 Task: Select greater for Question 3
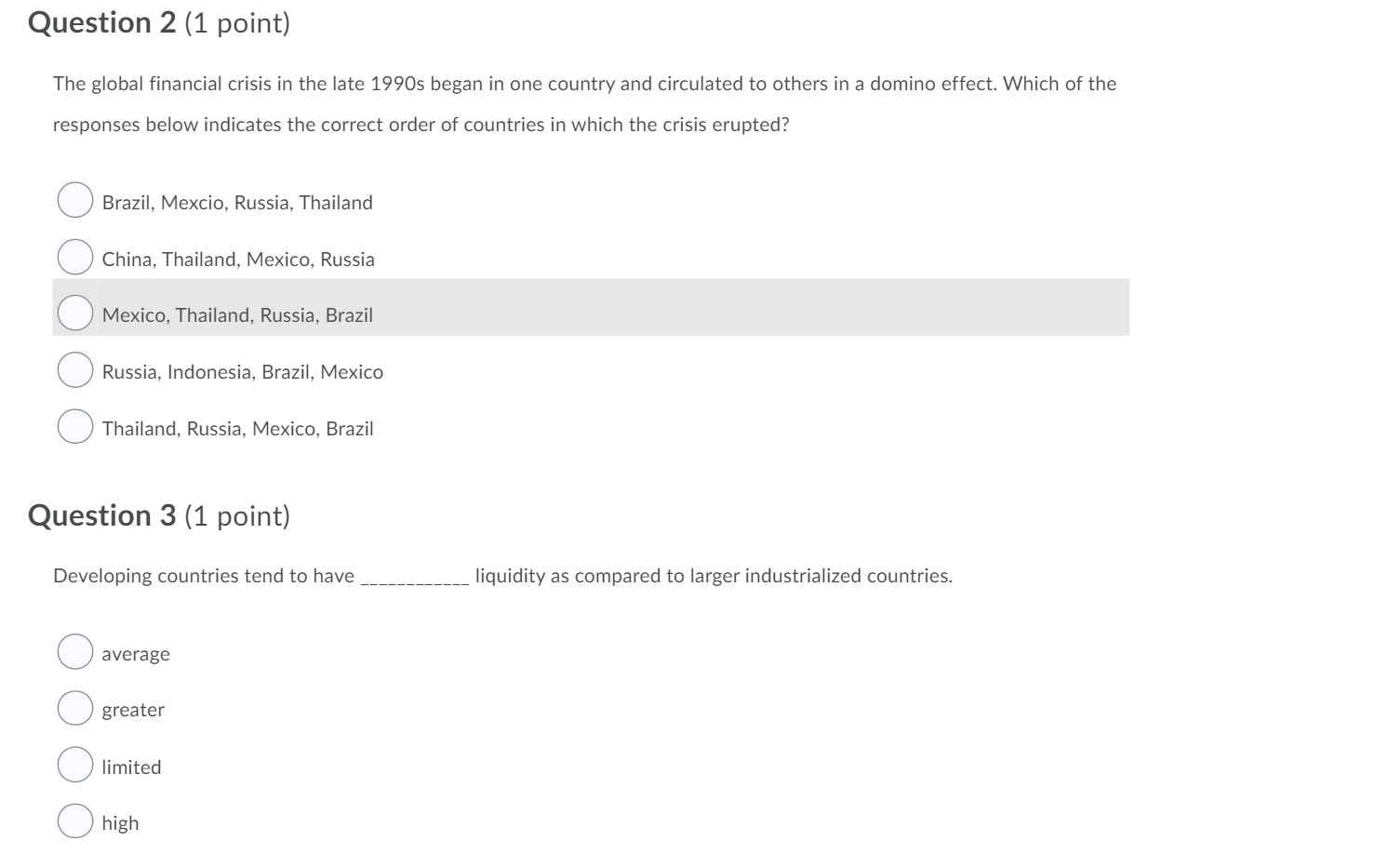[x=74, y=708]
